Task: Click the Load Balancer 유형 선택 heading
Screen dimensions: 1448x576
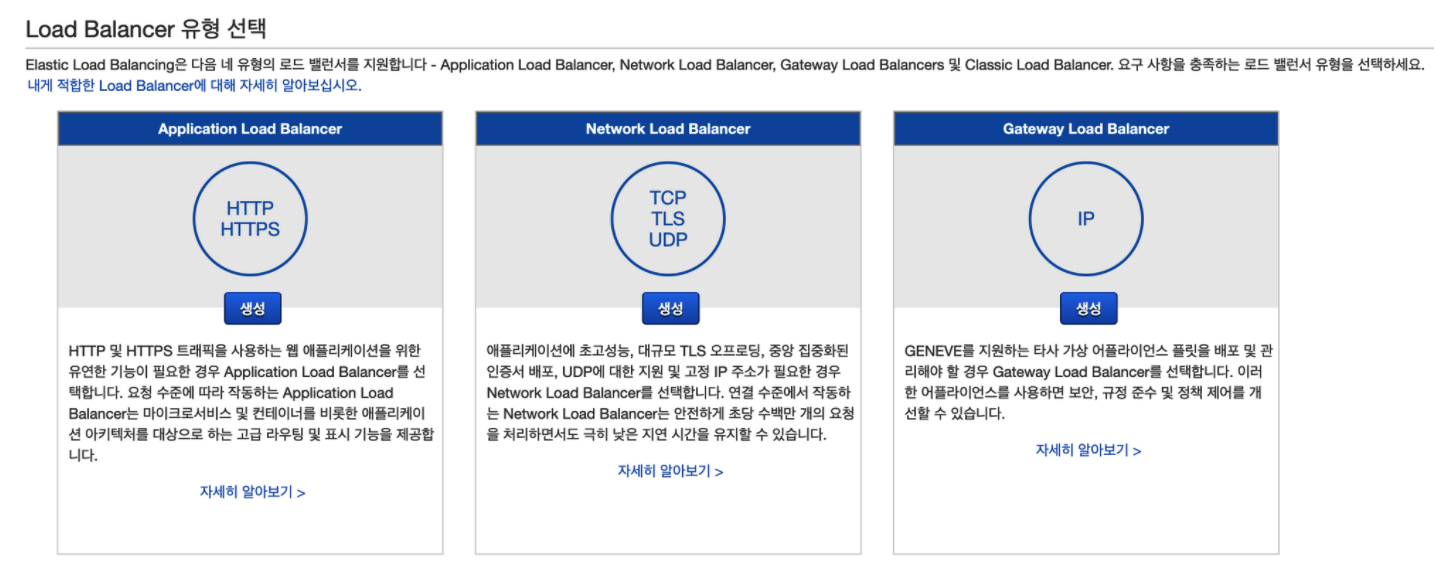Action: click(x=146, y=28)
